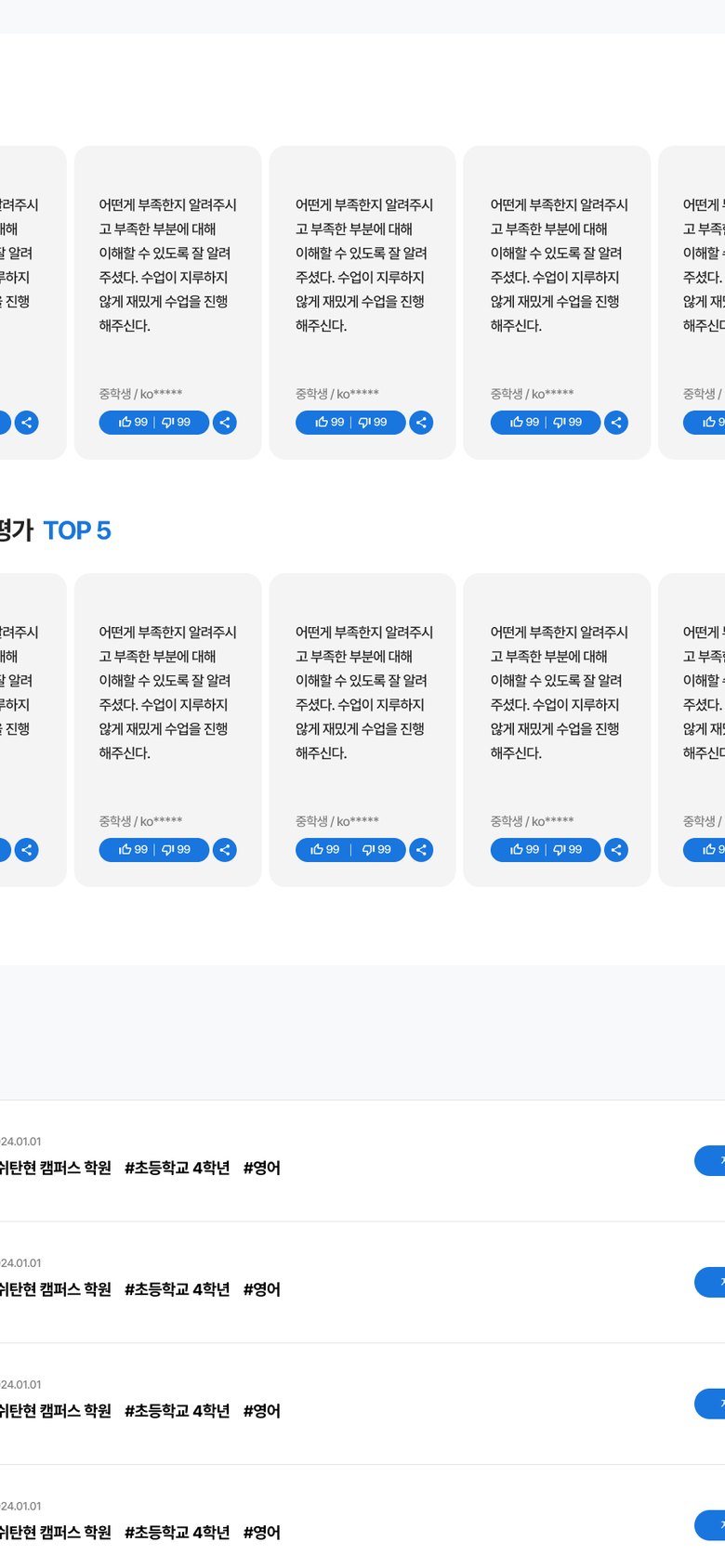Share the middle card of the upper review row
Image resolution: width=725 pixels, height=1568 pixels.
(x=421, y=423)
